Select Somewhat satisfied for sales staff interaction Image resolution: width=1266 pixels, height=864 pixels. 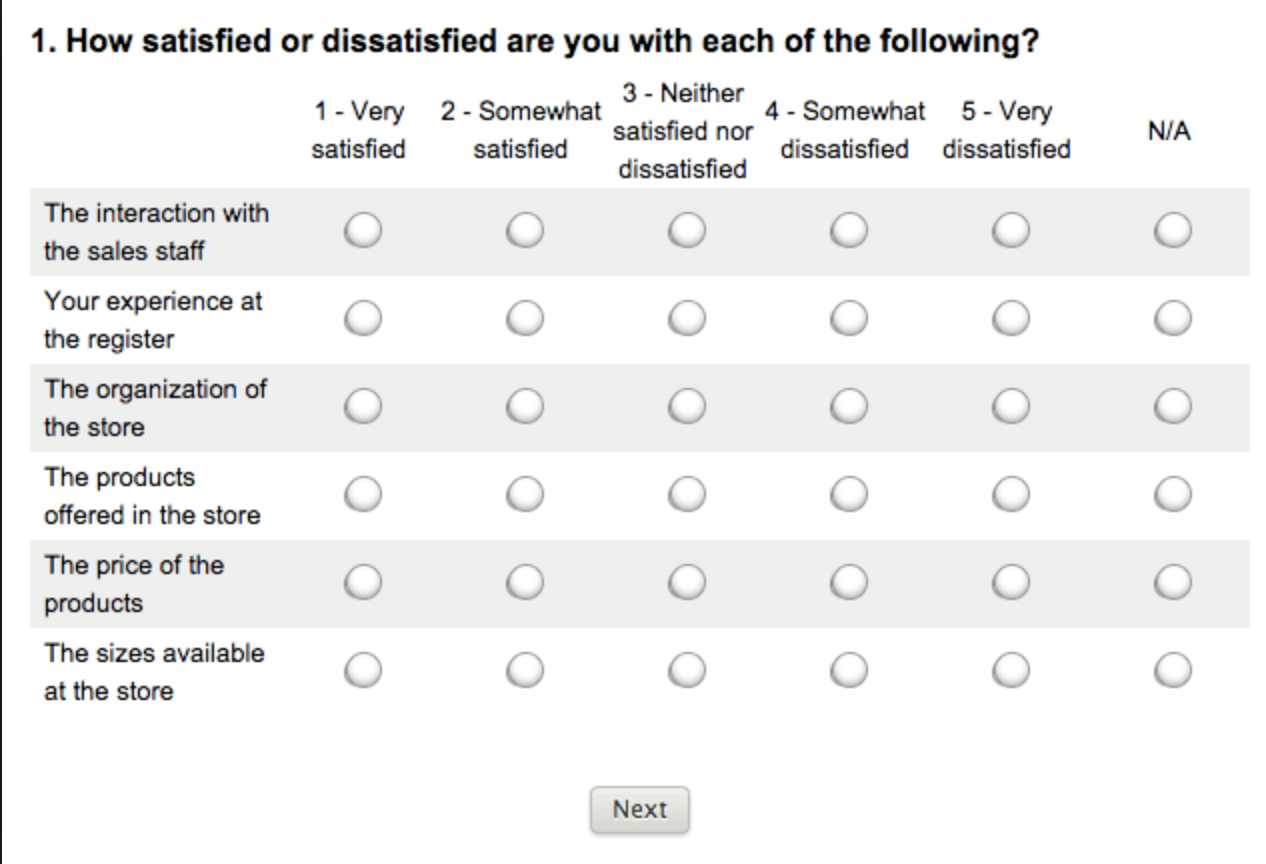(524, 232)
